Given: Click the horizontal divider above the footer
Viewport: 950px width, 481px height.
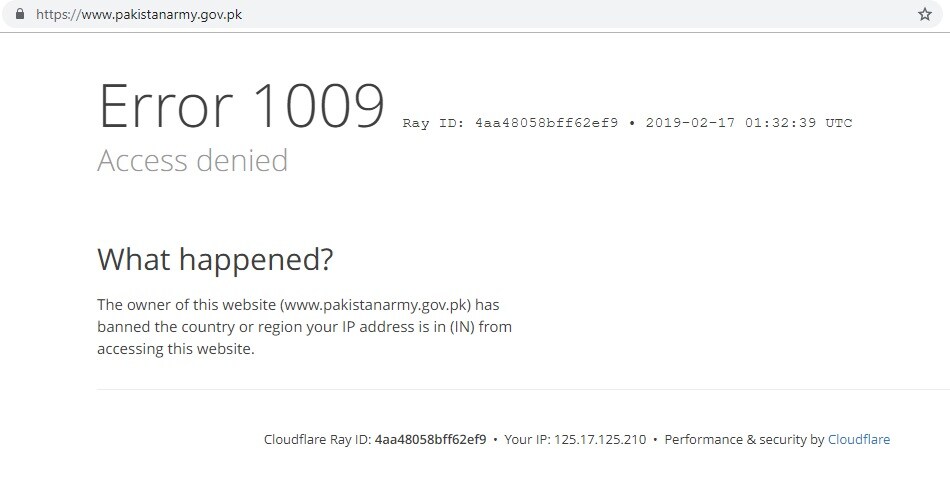Looking at the screenshot, I should pos(523,390).
